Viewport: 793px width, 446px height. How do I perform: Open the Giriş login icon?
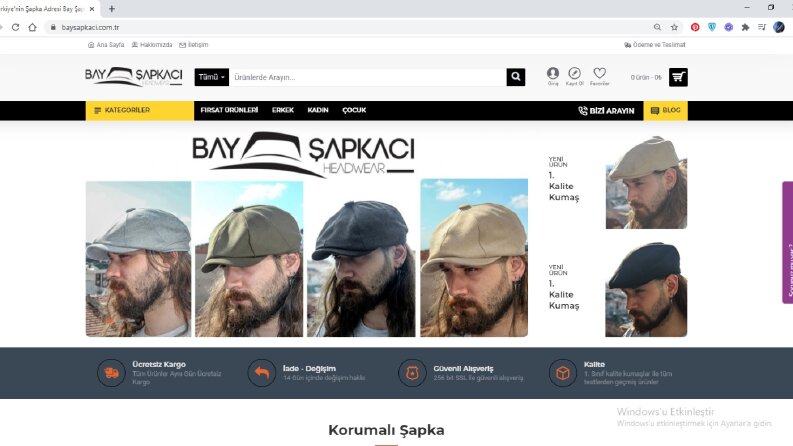pyautogui.click(x=553, y=73)
